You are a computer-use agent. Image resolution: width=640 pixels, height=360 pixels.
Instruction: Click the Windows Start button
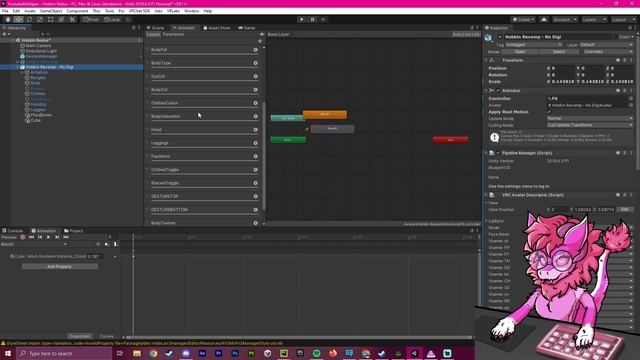click(x=8, y=353)
